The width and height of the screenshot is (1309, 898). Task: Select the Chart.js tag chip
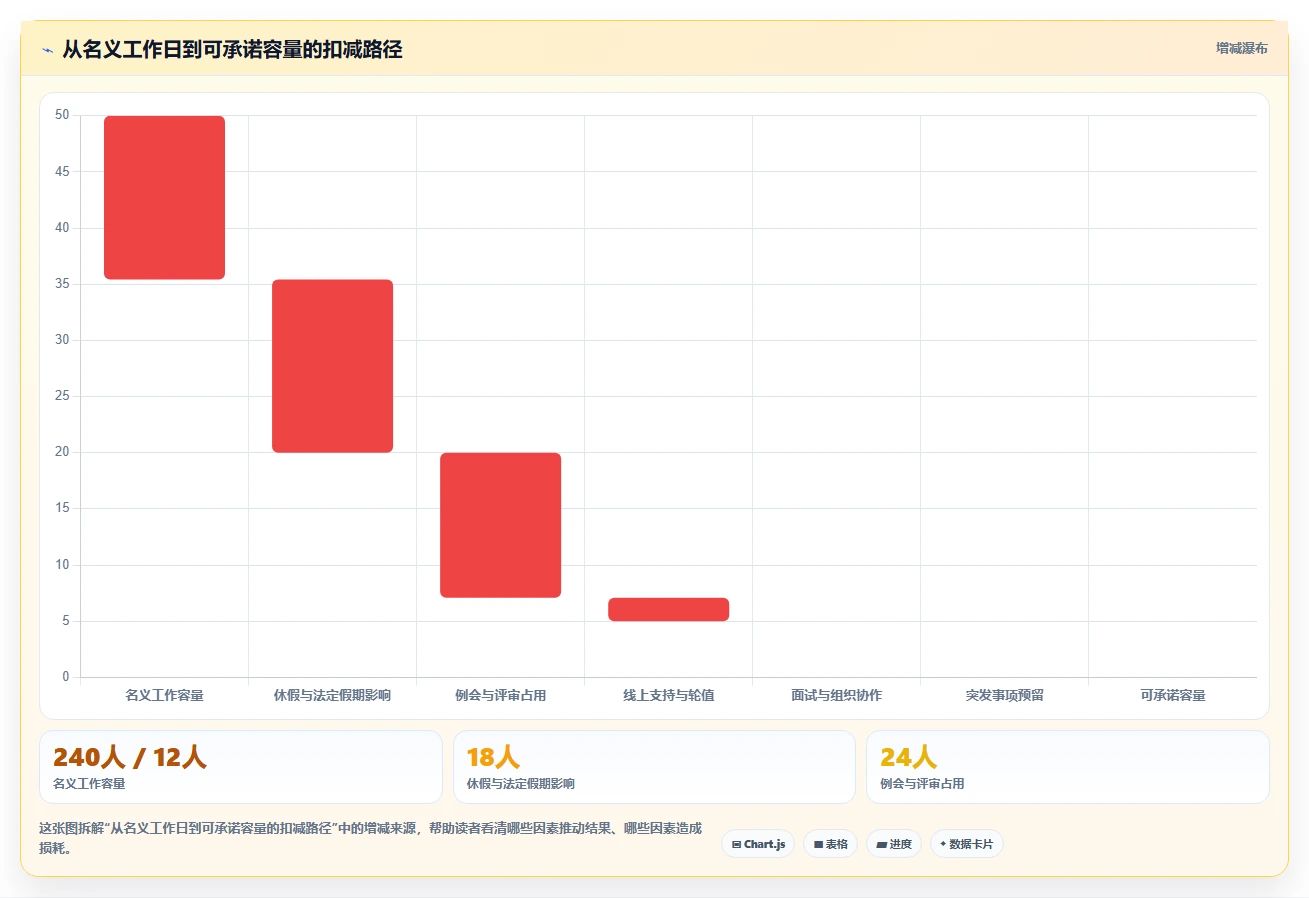pyautogui.click(x=758, y=844)
